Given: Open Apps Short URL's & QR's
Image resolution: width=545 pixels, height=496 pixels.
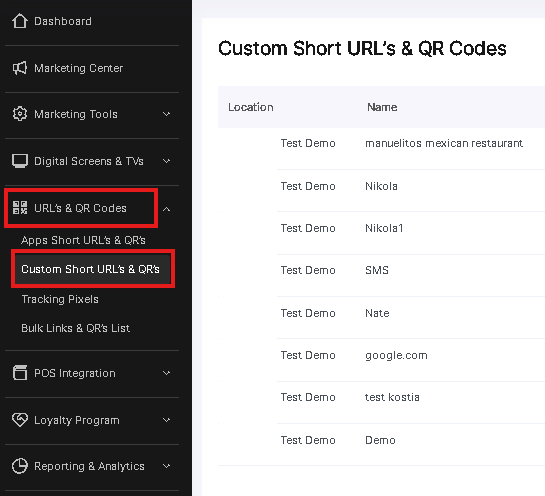Looking at the screenshot, I should (x=83, y=240).
